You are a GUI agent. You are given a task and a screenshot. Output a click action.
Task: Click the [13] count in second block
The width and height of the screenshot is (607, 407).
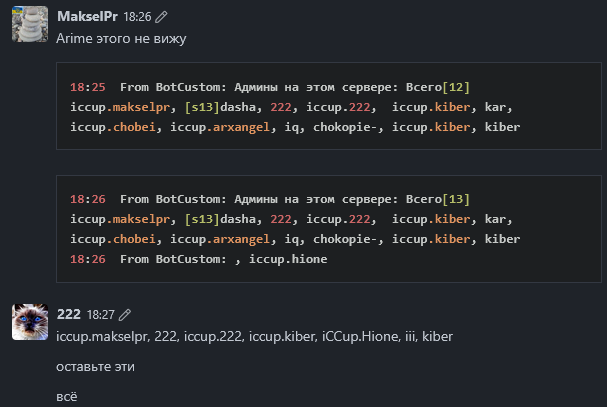456,199
